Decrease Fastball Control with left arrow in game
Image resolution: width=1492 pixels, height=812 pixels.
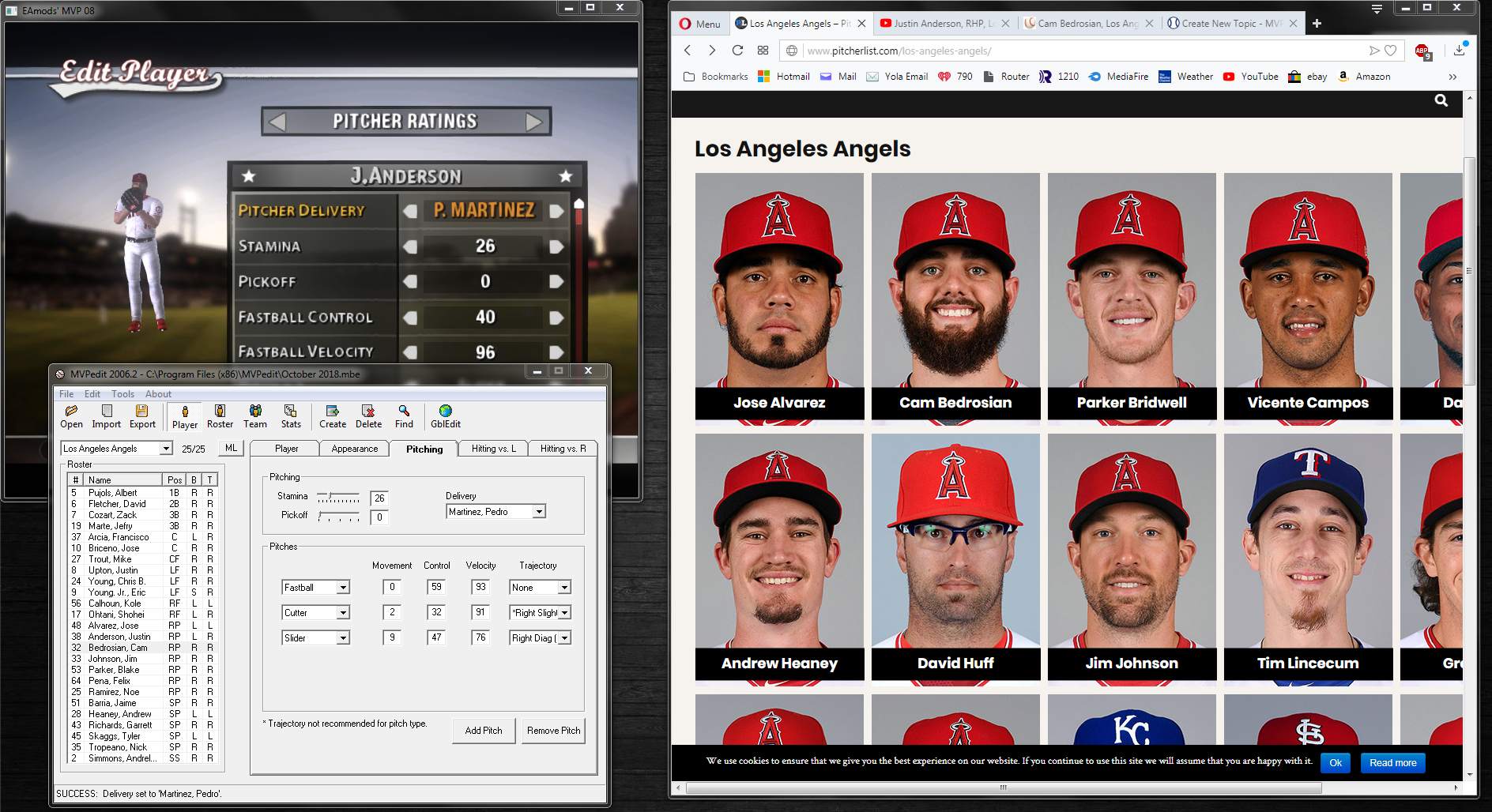tap(410, 318)
